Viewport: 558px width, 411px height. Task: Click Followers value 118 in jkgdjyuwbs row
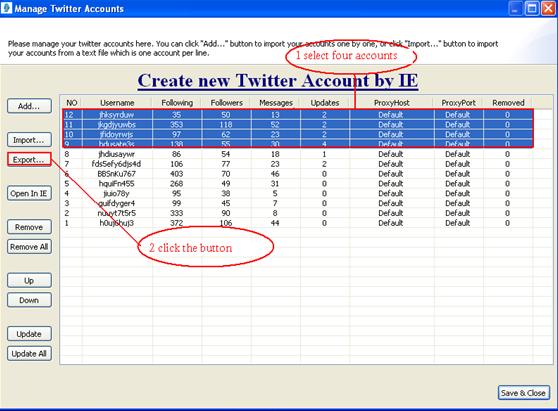click(x=226, y=125)
